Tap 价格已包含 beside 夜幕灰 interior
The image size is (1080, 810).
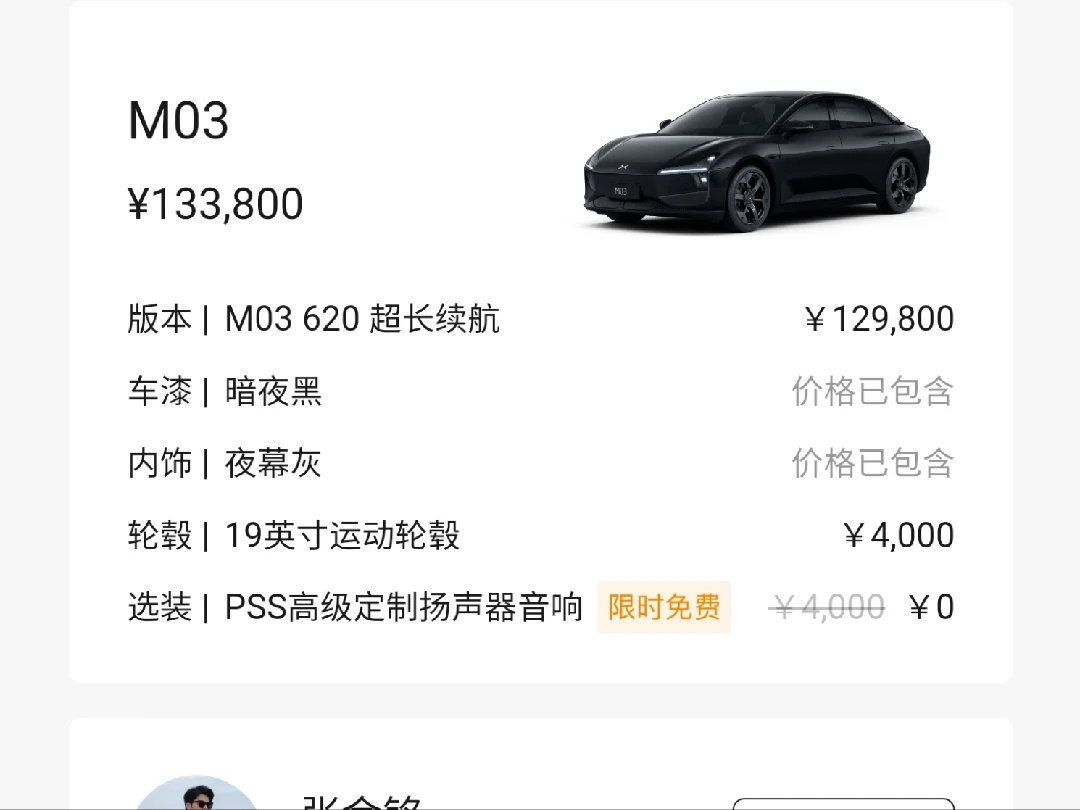coord(873,463)
